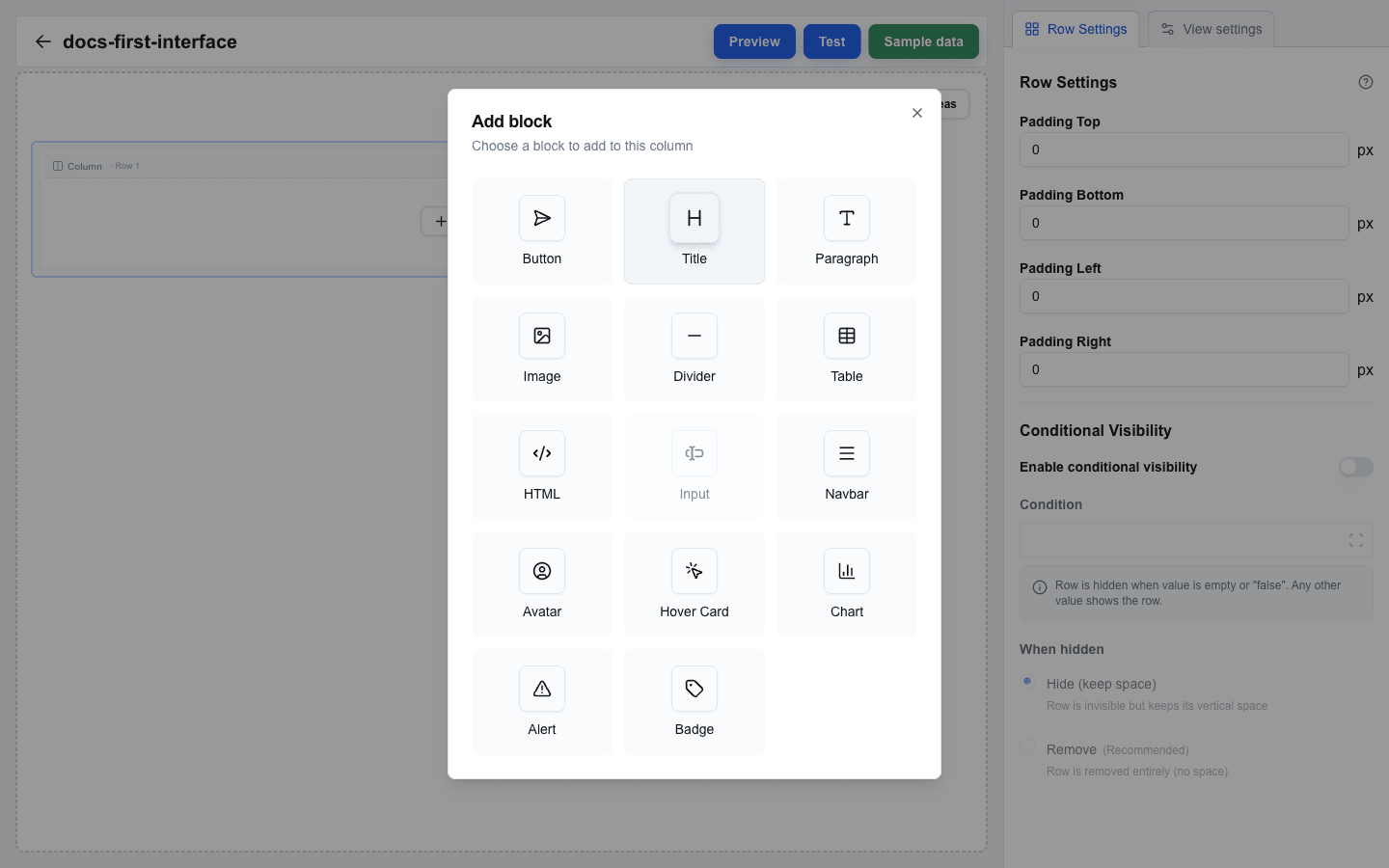Add an Image block

[x=542, y=349]
